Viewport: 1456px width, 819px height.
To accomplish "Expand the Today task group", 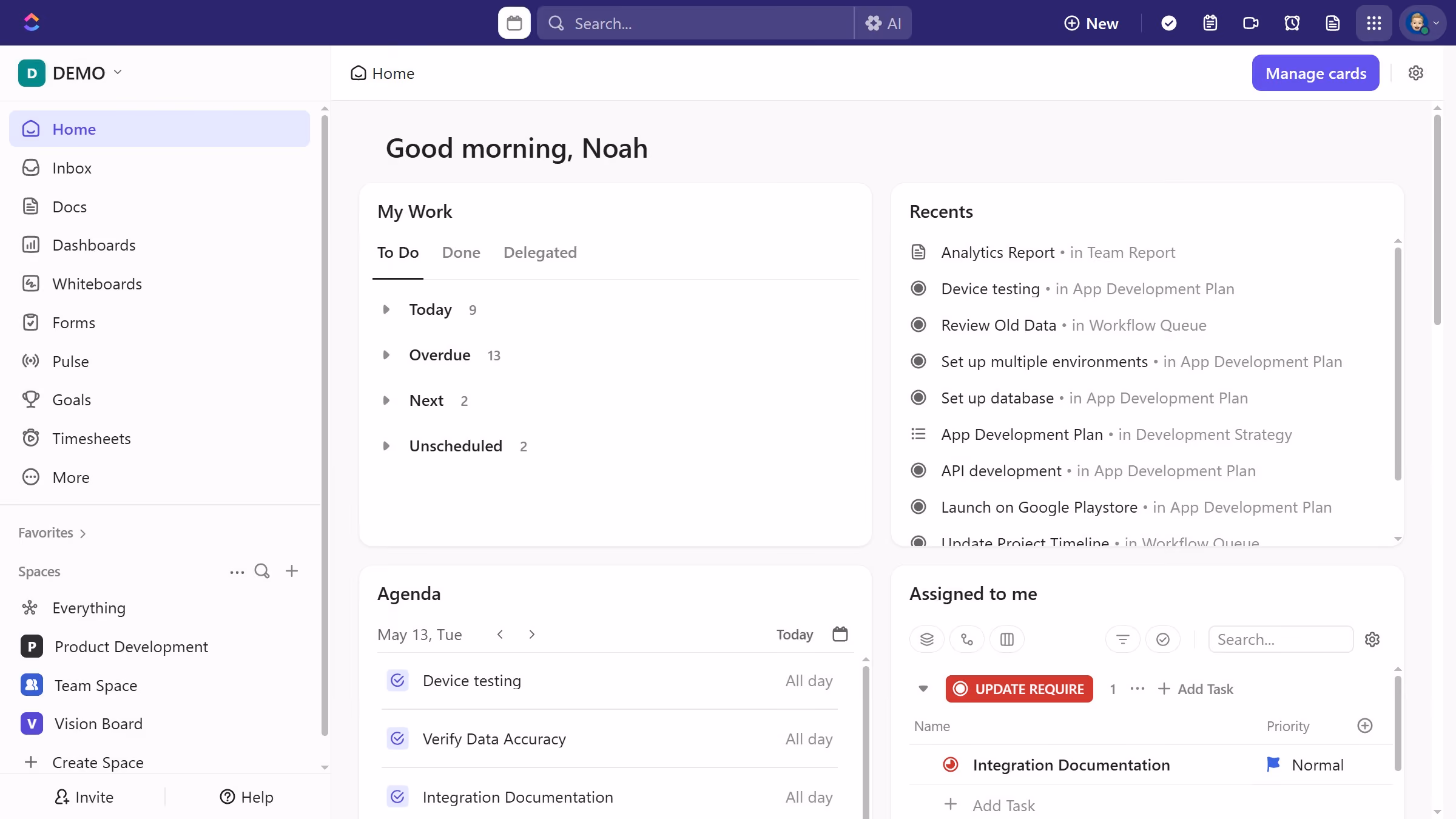I will click(386, 309).
